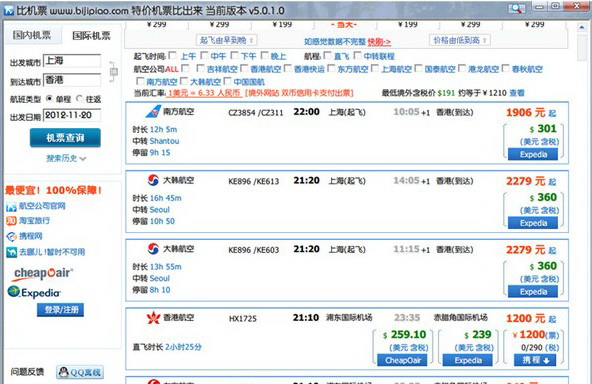Sort by 起飞由早到晚
Screen dimensions: 592x384
coord(226,40)
